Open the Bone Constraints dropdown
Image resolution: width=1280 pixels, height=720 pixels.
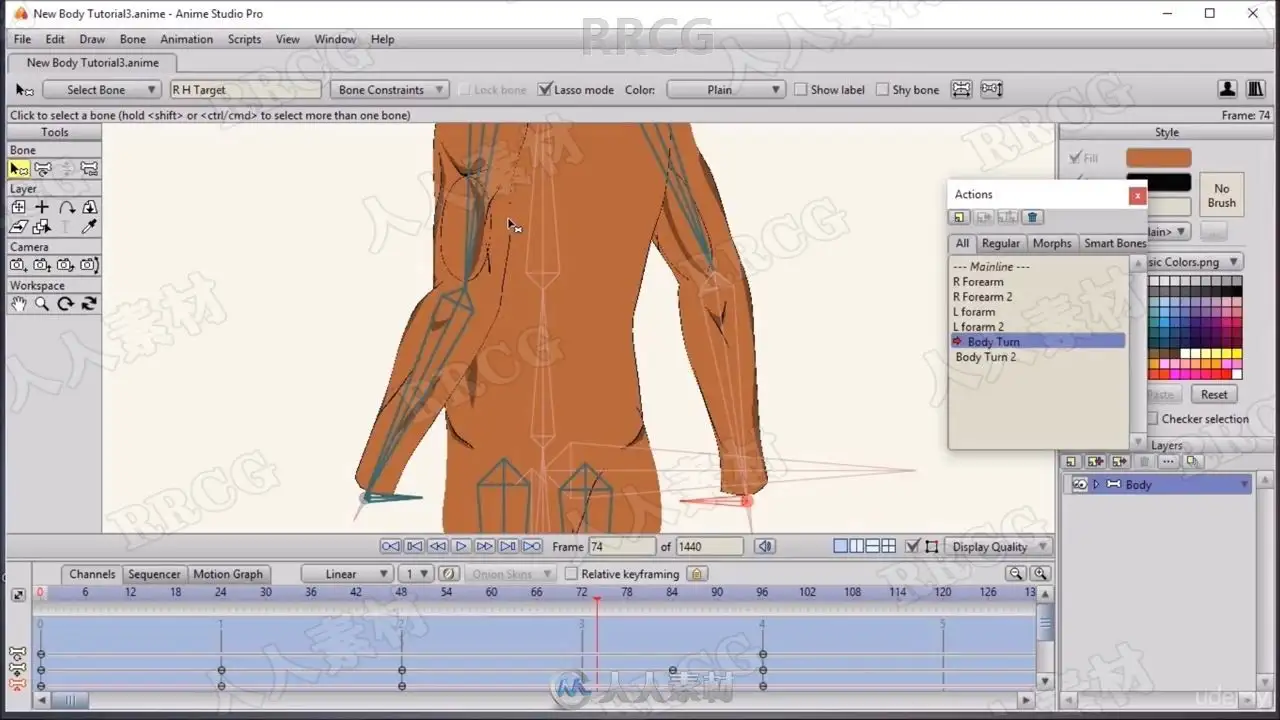[x=389, y=90]
